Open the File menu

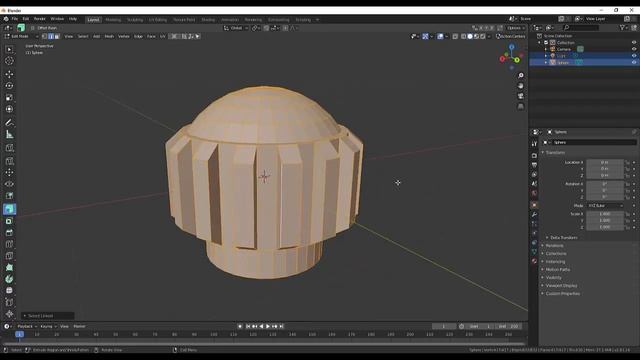click(x=15, y=19)
